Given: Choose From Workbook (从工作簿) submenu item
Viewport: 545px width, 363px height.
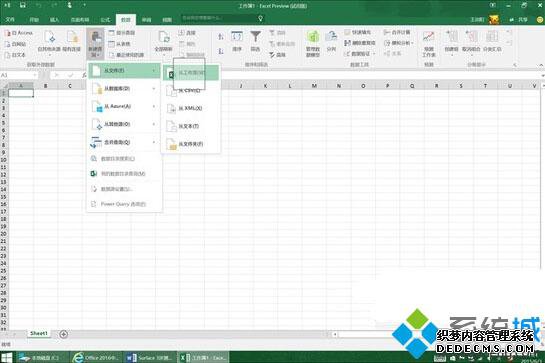Looking at the screenshot, I should click(191, 73).
